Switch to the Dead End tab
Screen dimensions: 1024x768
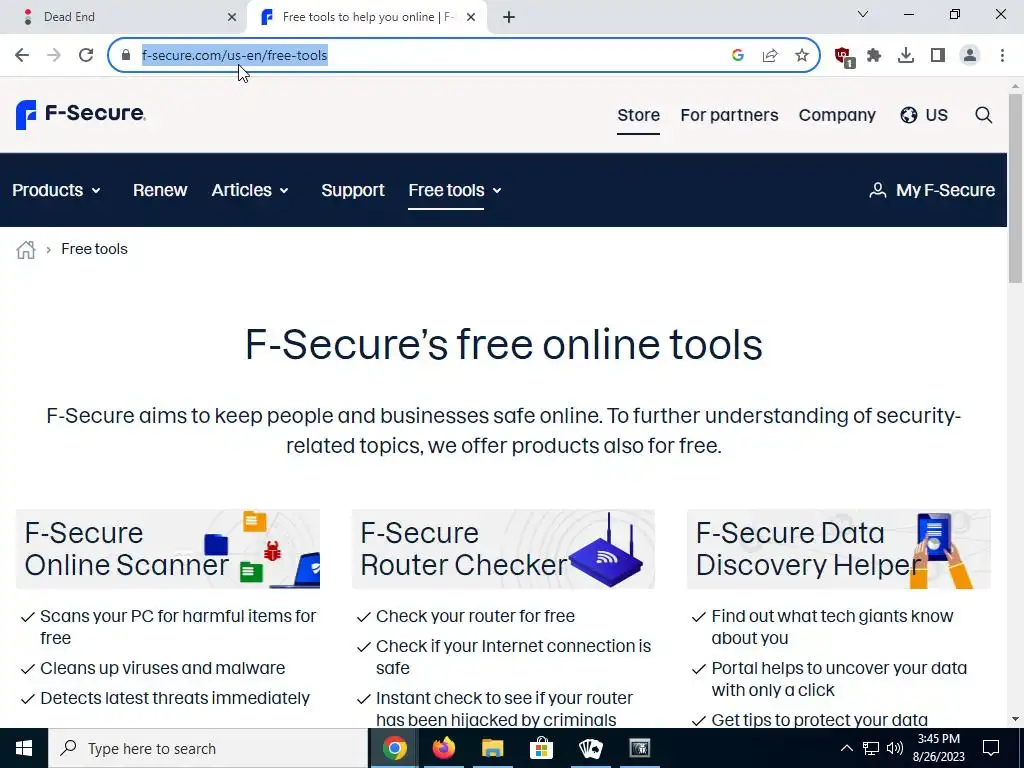[x=123, y=17]
